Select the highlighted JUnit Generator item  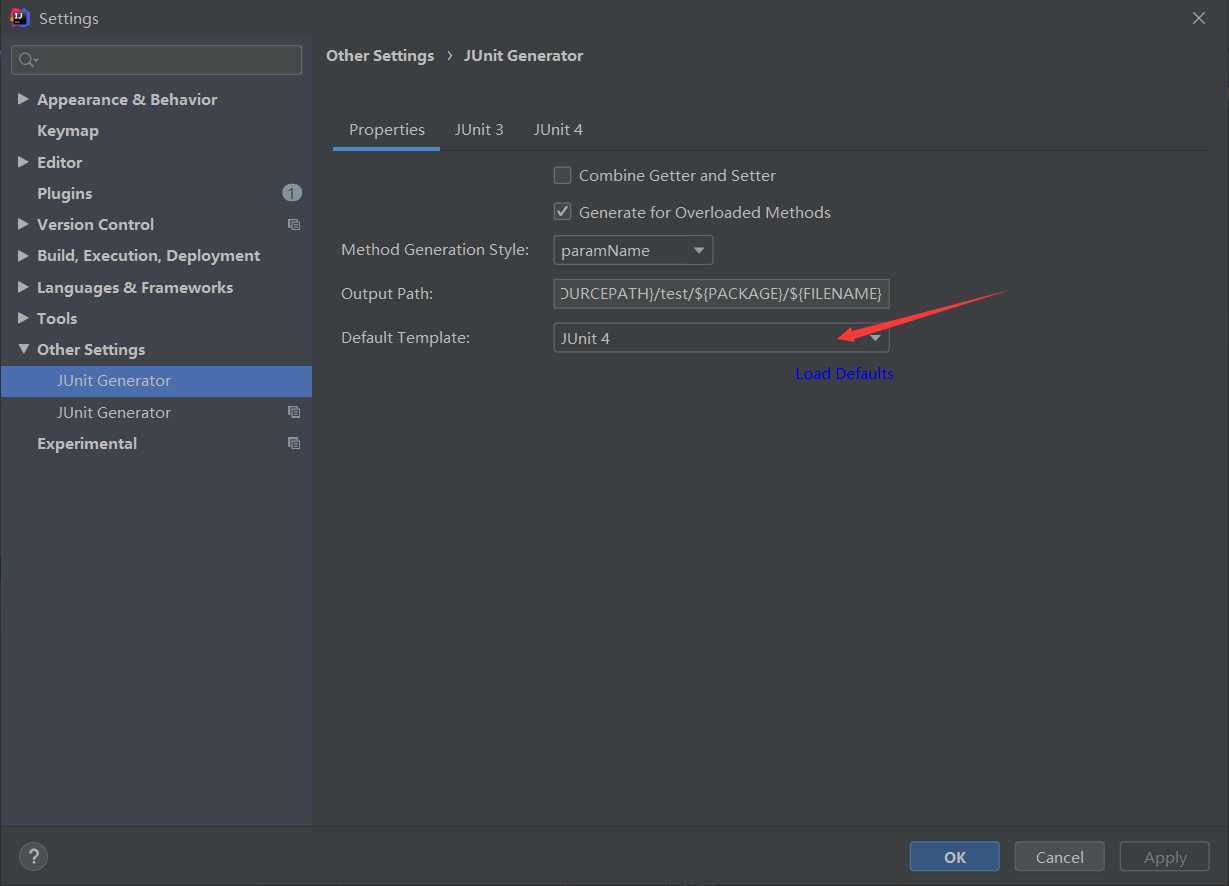coord(156,381)
